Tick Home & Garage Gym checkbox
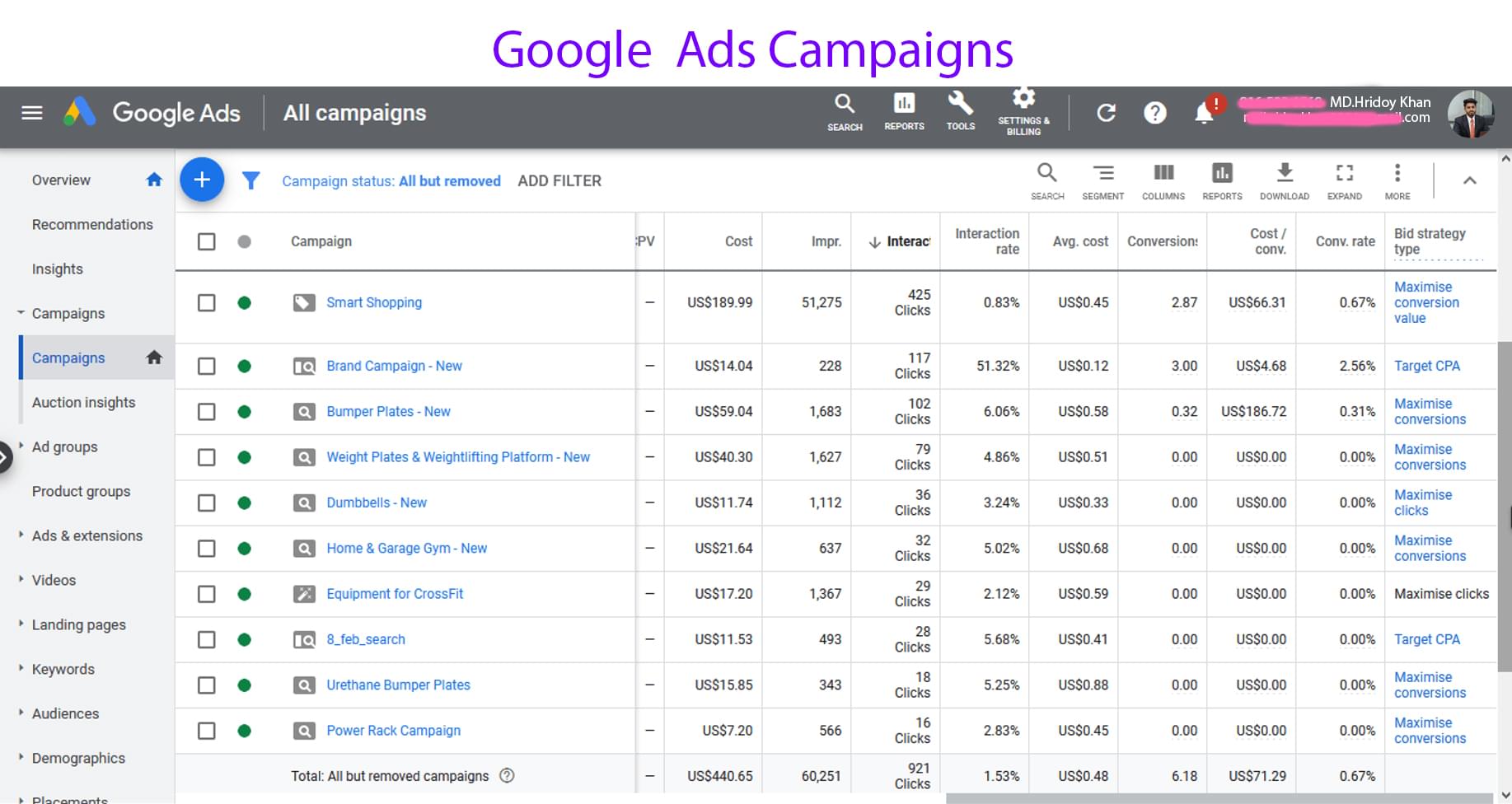 pyautogui.click(x=207, y=549)
